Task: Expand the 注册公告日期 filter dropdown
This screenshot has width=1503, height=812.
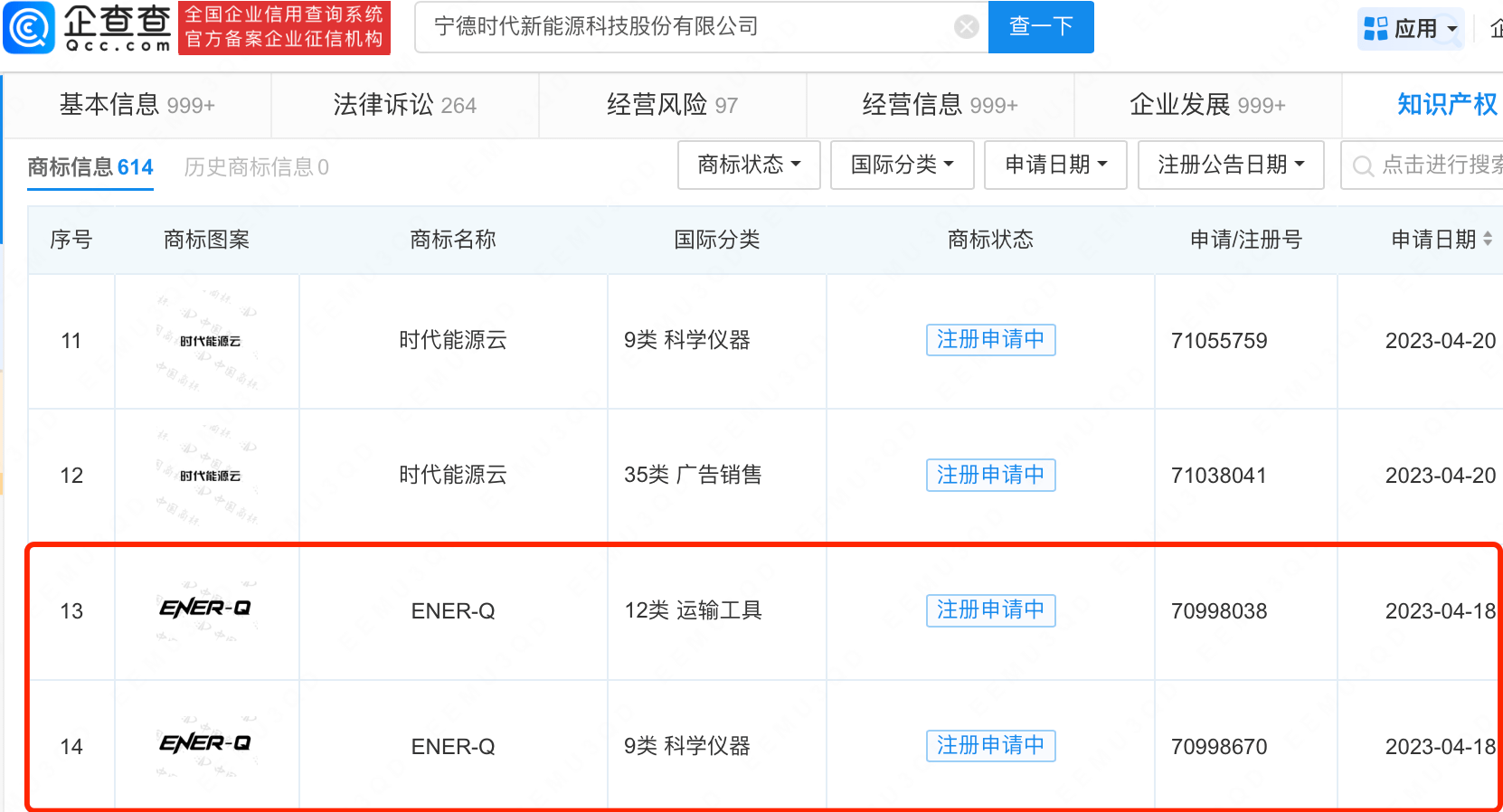Action: click(1231, 165)
